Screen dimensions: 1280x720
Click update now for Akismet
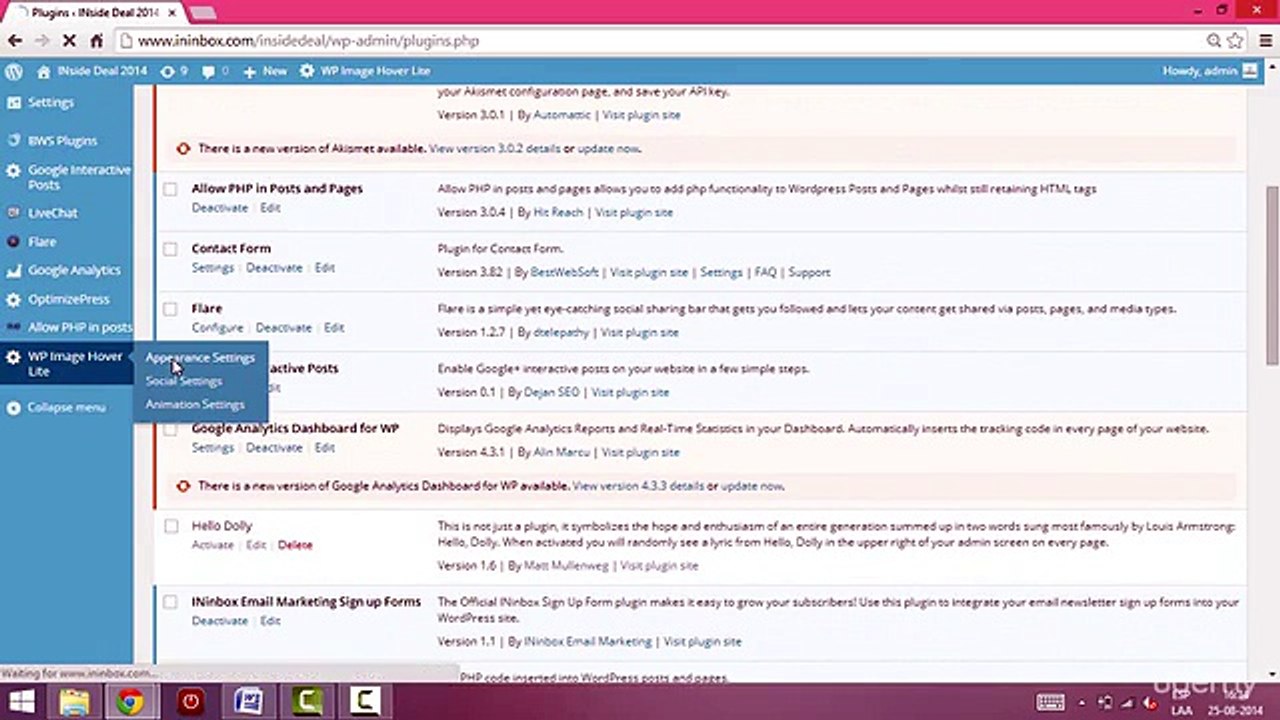coord(609,148)
